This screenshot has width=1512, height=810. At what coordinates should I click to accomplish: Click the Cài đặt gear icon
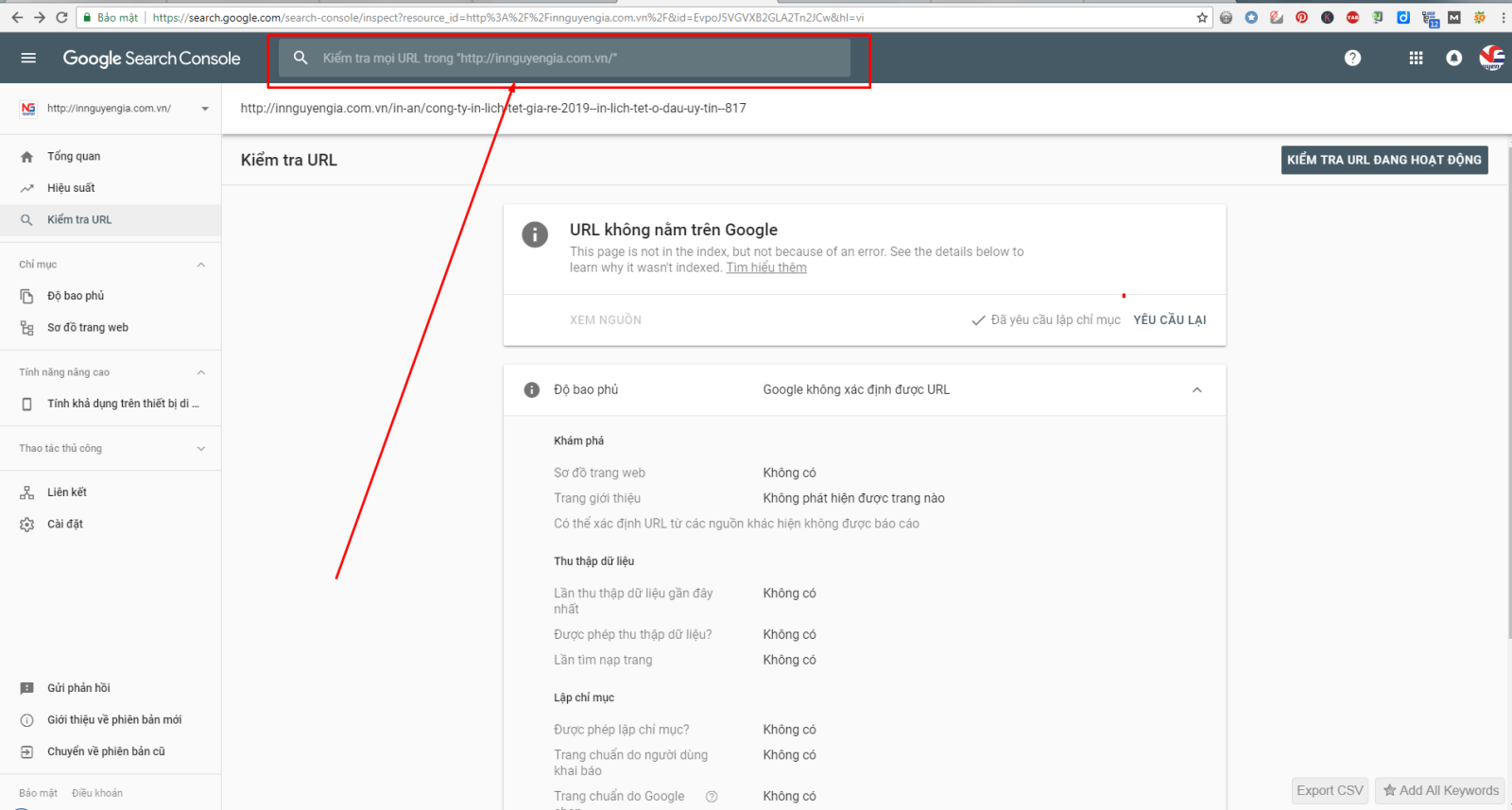tap(26, 525)
